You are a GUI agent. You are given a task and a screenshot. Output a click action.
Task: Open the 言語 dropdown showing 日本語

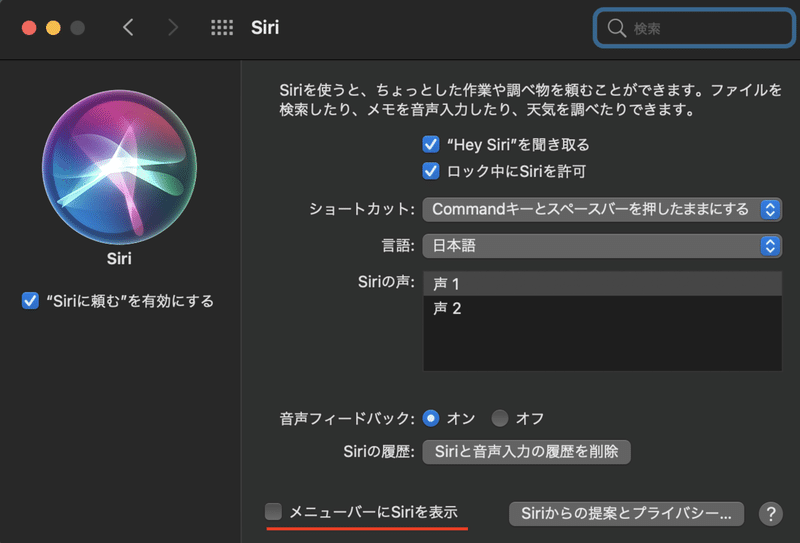602,246
